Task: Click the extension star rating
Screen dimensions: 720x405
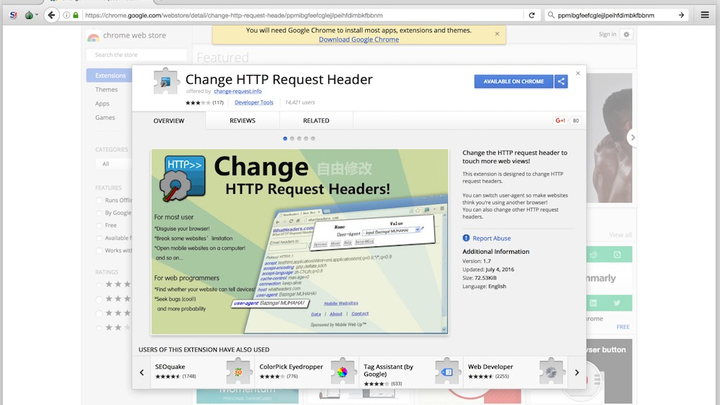Action: click(x=198, y=102)
